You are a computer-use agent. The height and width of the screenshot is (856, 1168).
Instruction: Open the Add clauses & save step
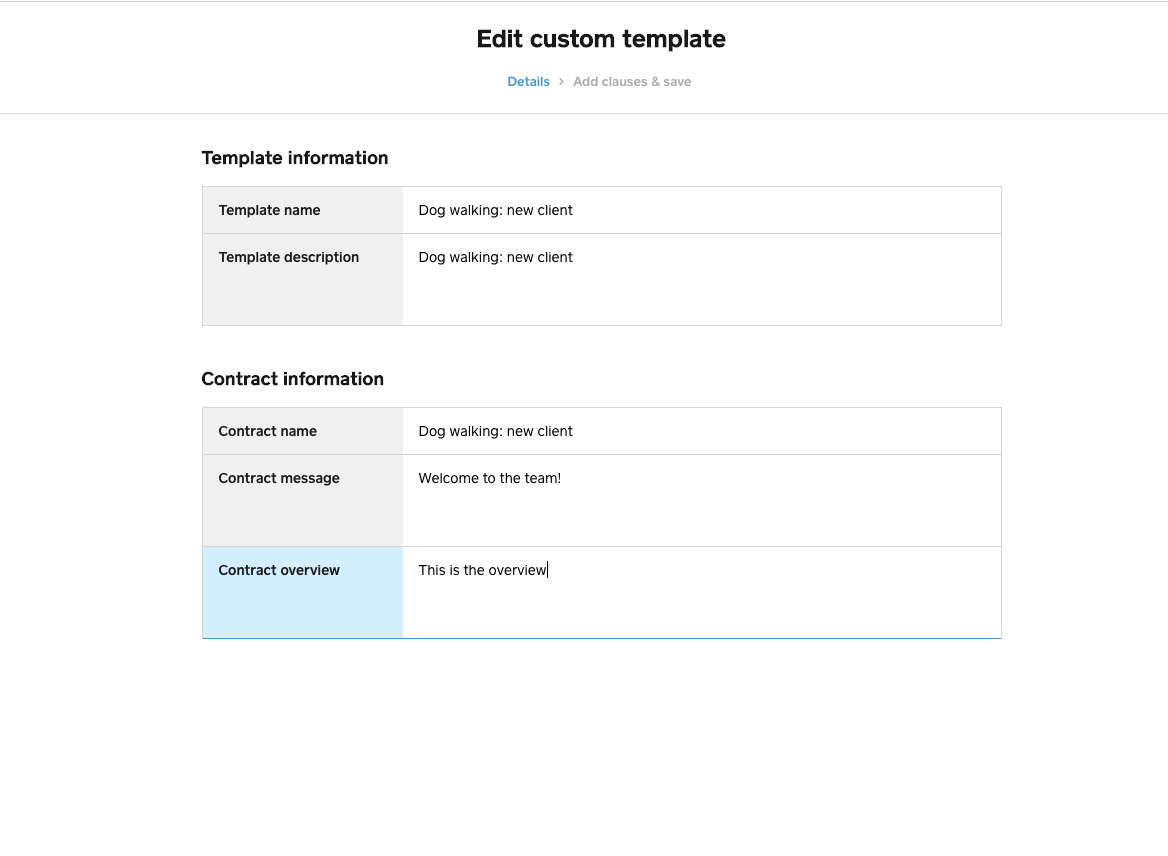[632, 82]
